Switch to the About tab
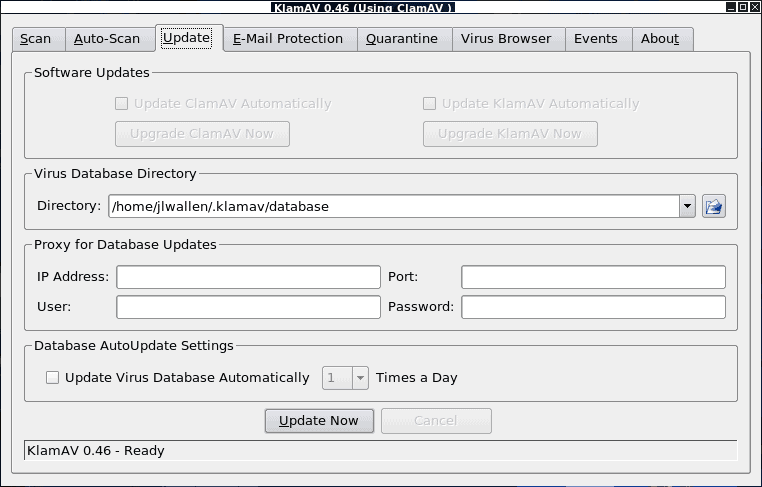This screenshot has height=487, width=762. tap(660, 39)
